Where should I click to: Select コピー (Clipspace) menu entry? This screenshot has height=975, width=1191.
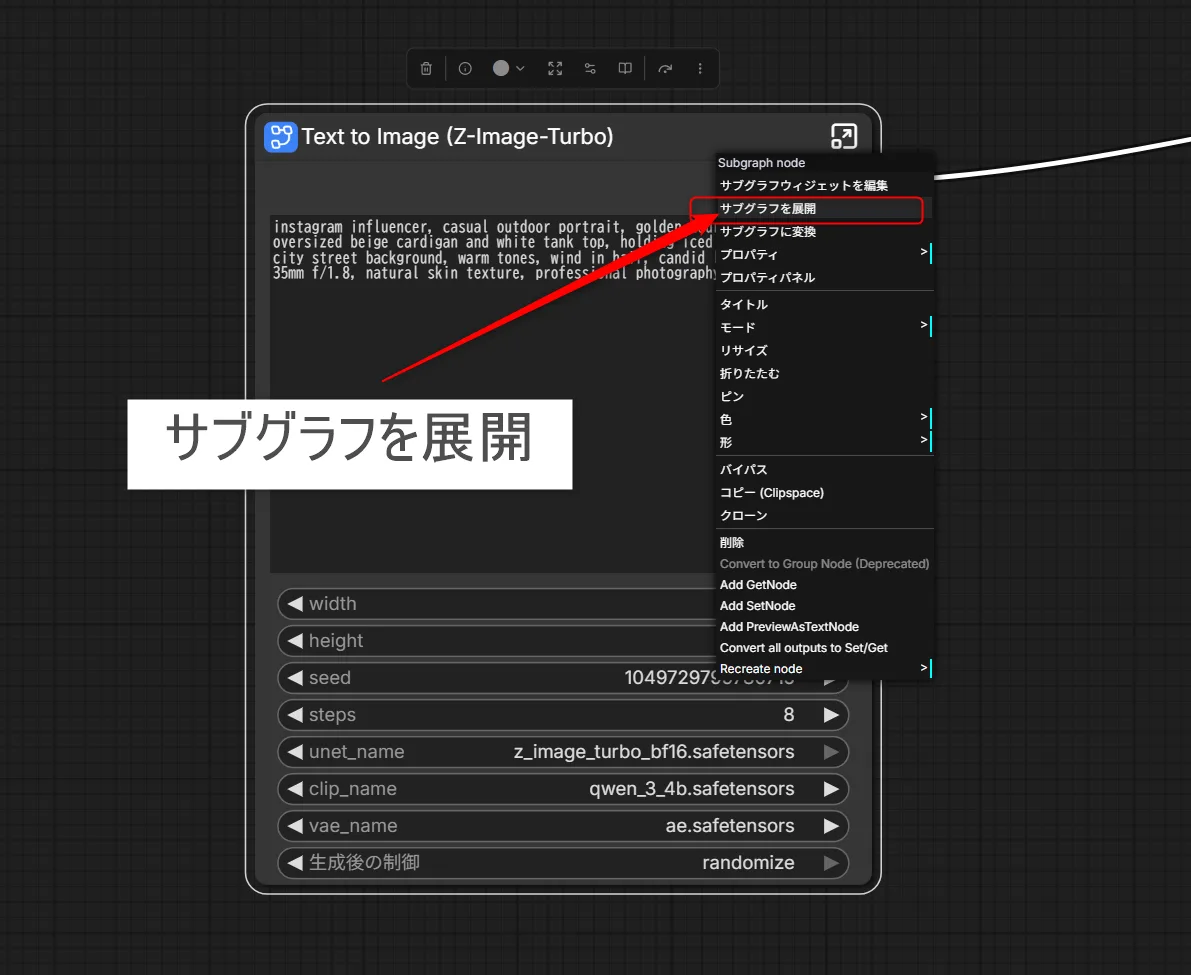825,492
